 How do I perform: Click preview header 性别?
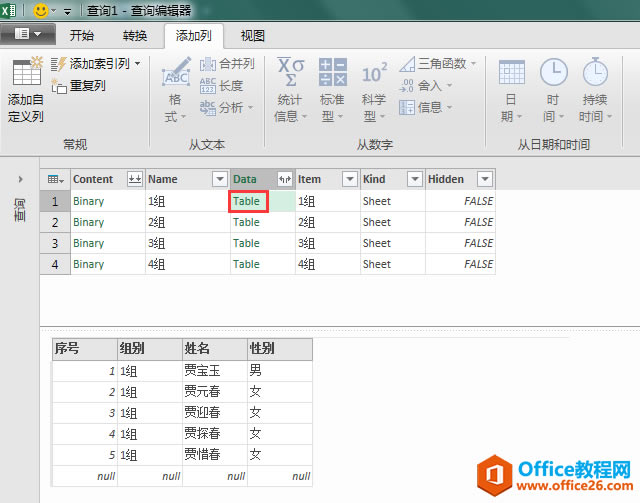pos(280,349)
